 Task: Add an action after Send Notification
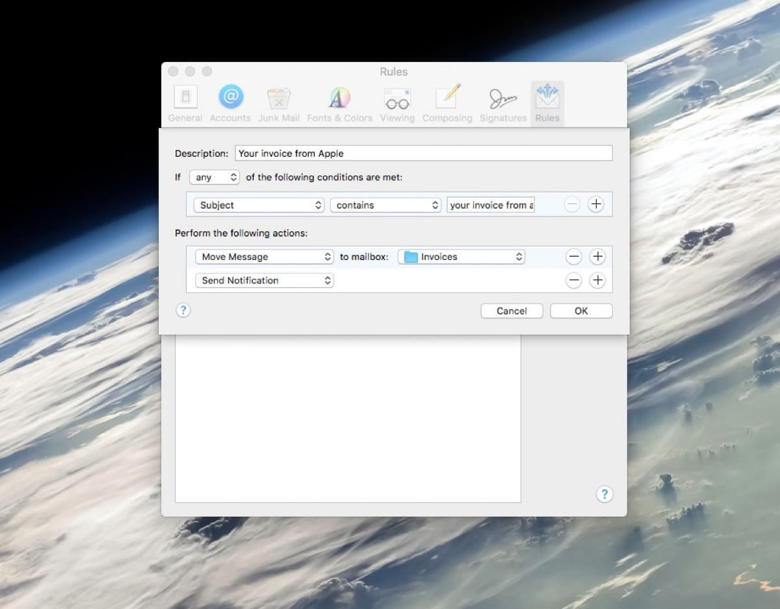pos(597,281)
